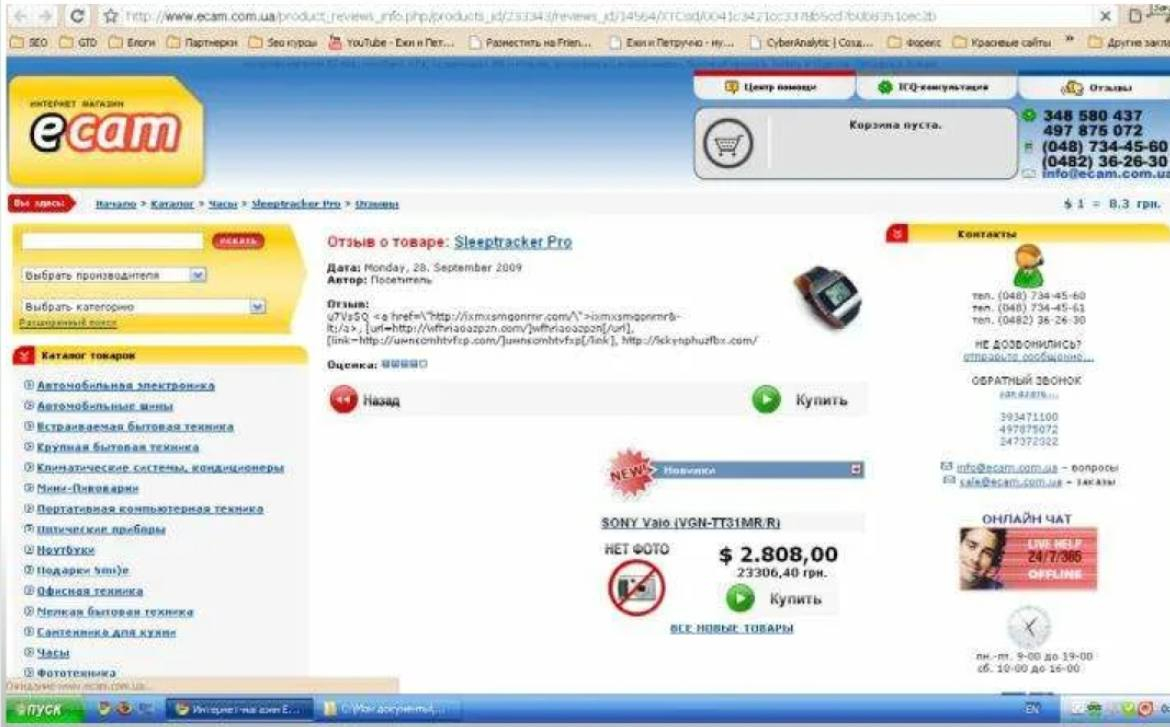Click the review rating stars
The height and width of the screenshot is (727, 1170).
pos(404,364)
